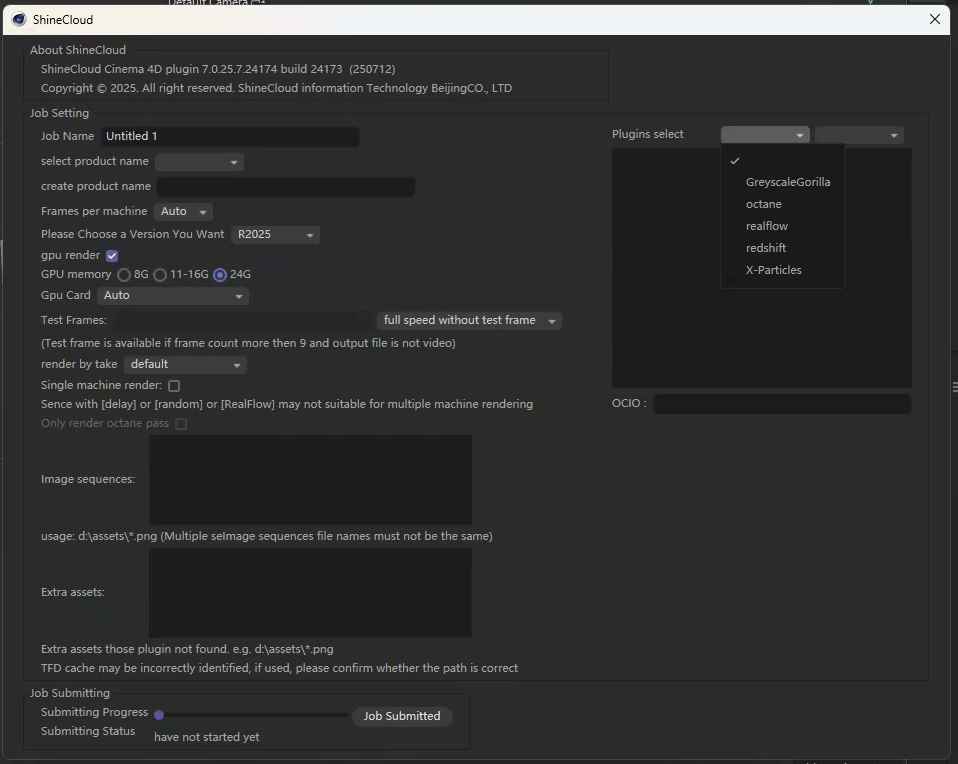Open the Gpu Card dropdown
Screen dimensions: 958x764
point(172,295)
